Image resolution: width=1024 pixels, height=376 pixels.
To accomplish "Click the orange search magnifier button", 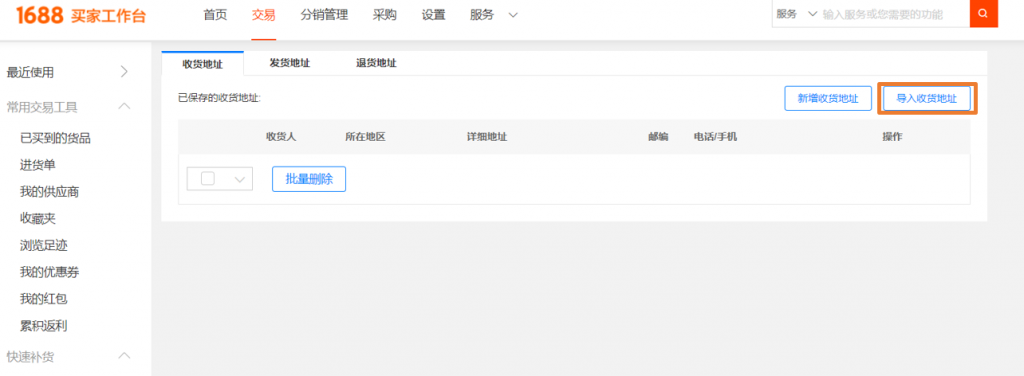I will (x=984, y=14).
